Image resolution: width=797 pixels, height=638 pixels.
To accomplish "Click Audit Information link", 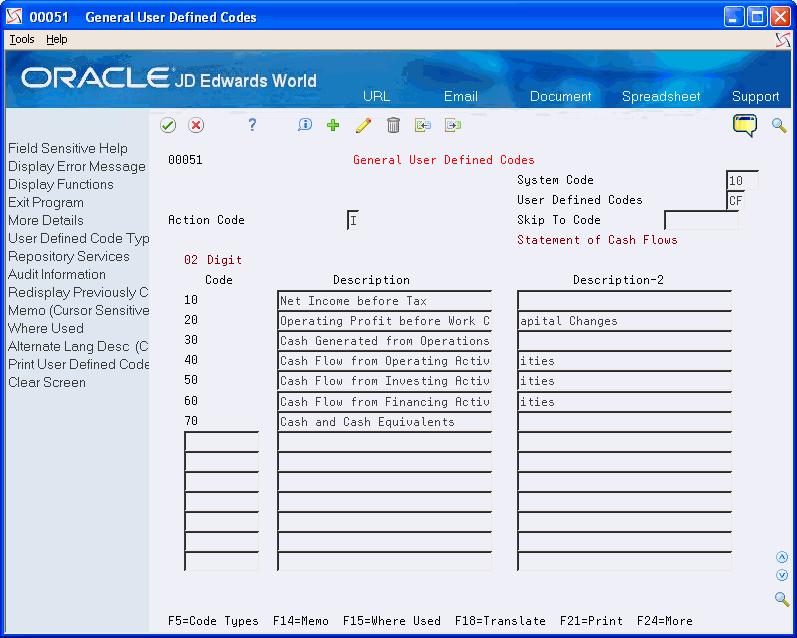I will (x=57, y=275).
